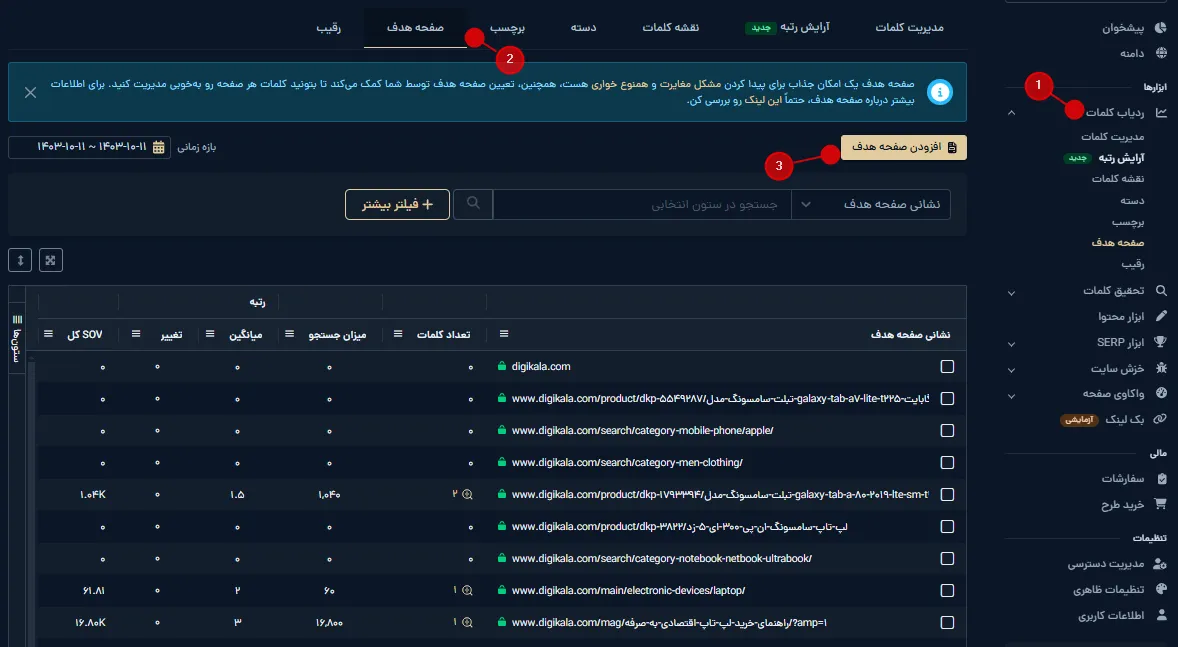Check the digikala.com row checkbox
This screenshot has width=1178, height=647.
(x=947, y=367)
